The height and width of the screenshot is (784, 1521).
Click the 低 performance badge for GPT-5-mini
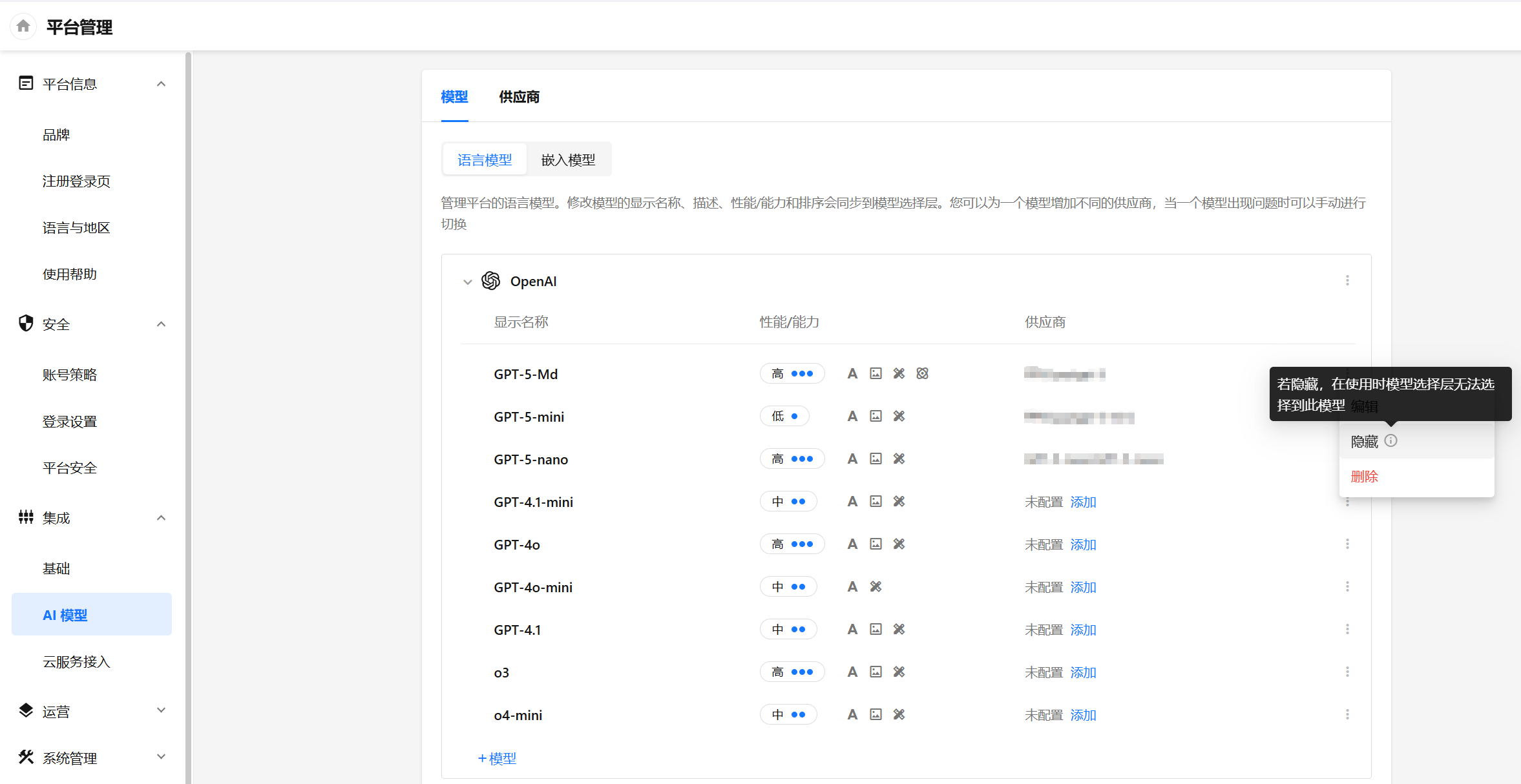click(x=784, y=416)
